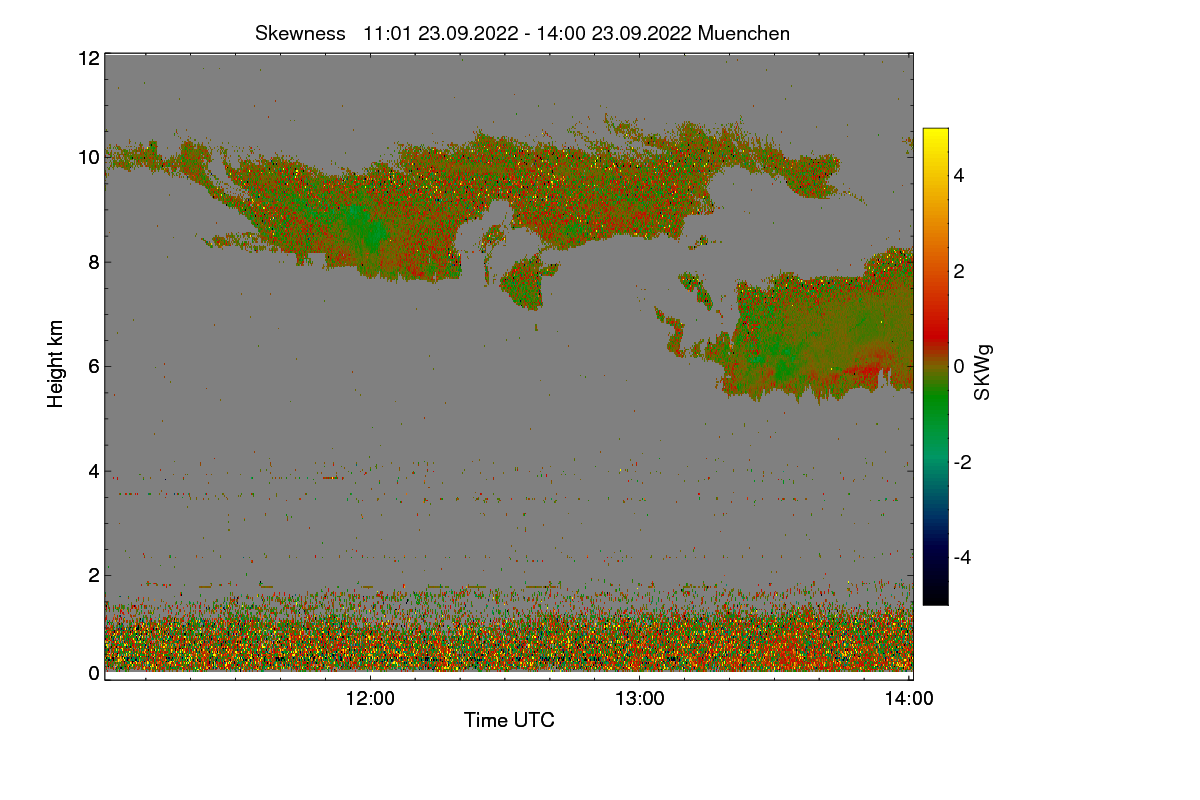Click the Time UTC axis title
This screenshot has height=800, width=1200.
509,720
